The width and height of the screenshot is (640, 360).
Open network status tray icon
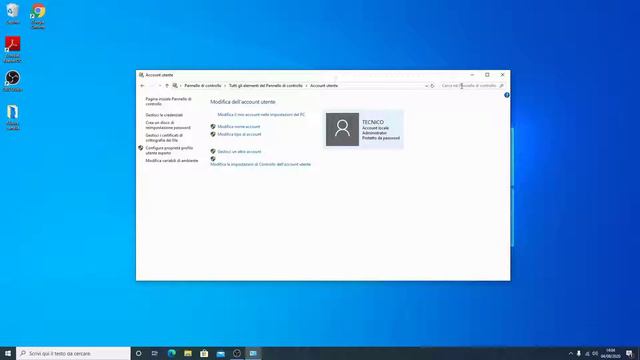pos(587,353)
